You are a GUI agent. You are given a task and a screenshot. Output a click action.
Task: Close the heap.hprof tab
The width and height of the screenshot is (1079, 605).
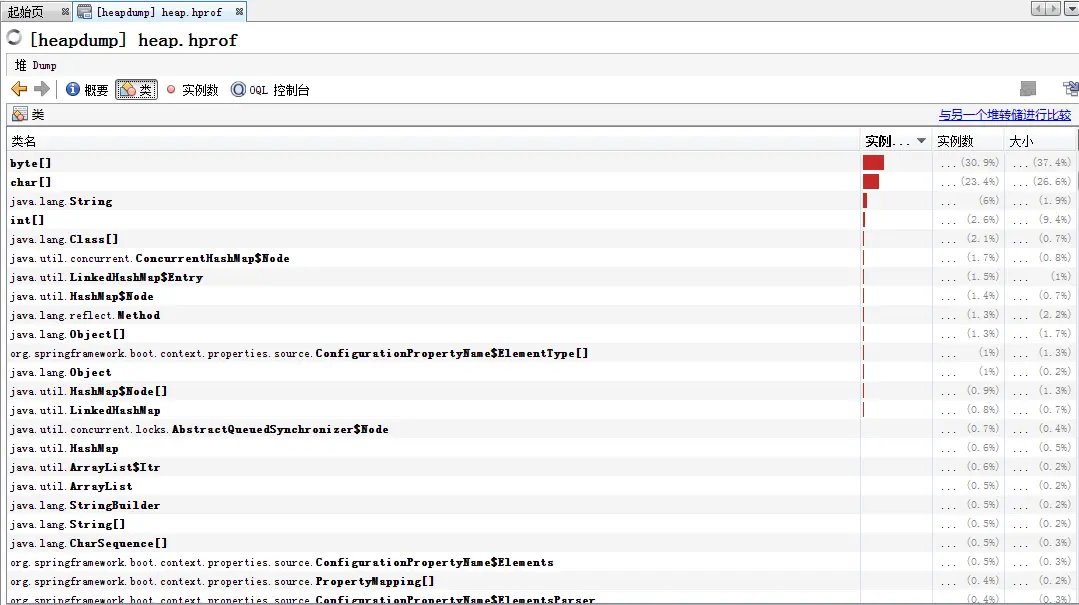239,12
